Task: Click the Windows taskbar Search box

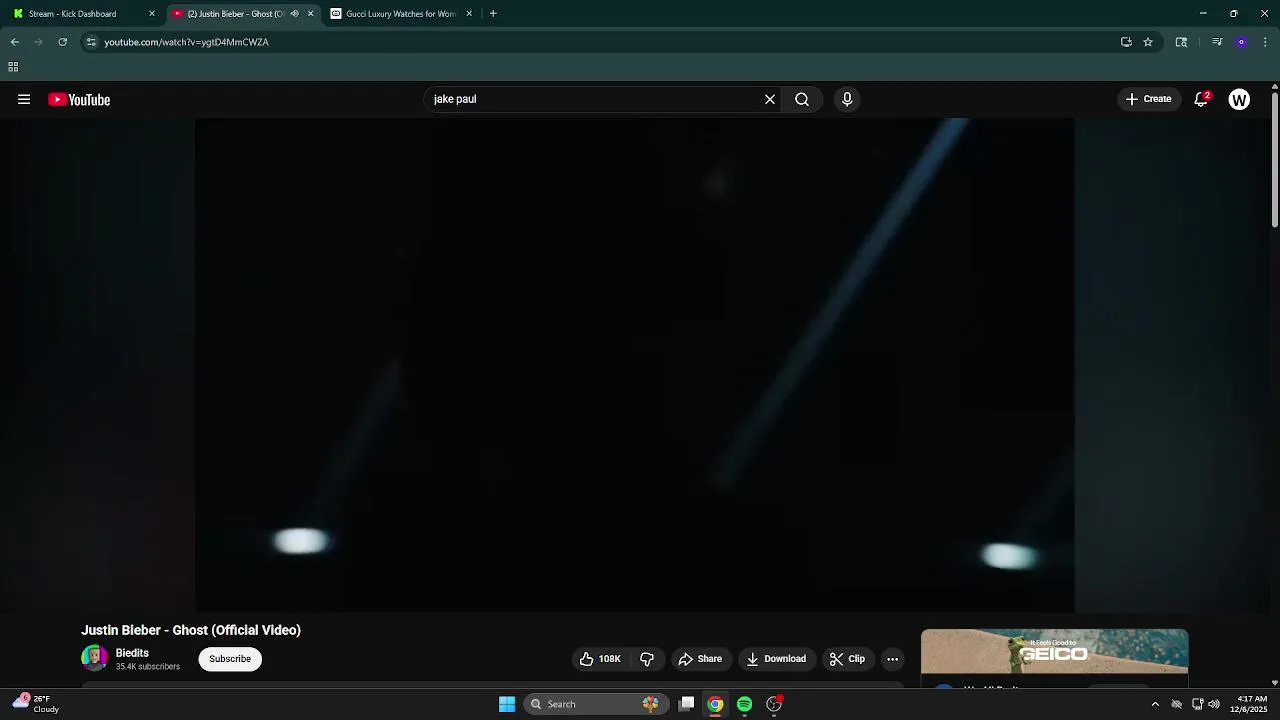Action: 595,704
